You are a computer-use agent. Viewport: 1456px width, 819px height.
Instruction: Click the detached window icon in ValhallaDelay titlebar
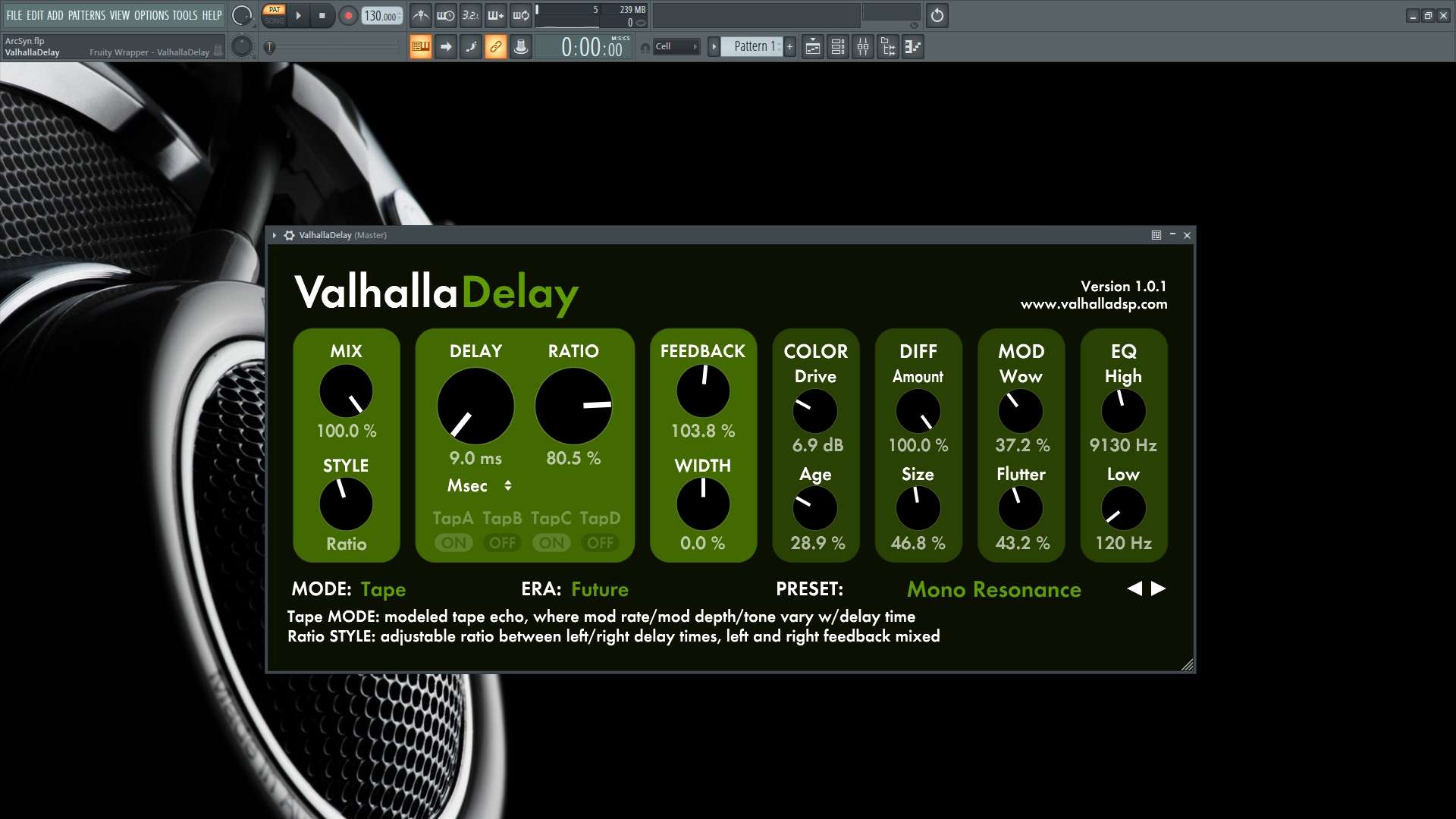point(1156,235)
